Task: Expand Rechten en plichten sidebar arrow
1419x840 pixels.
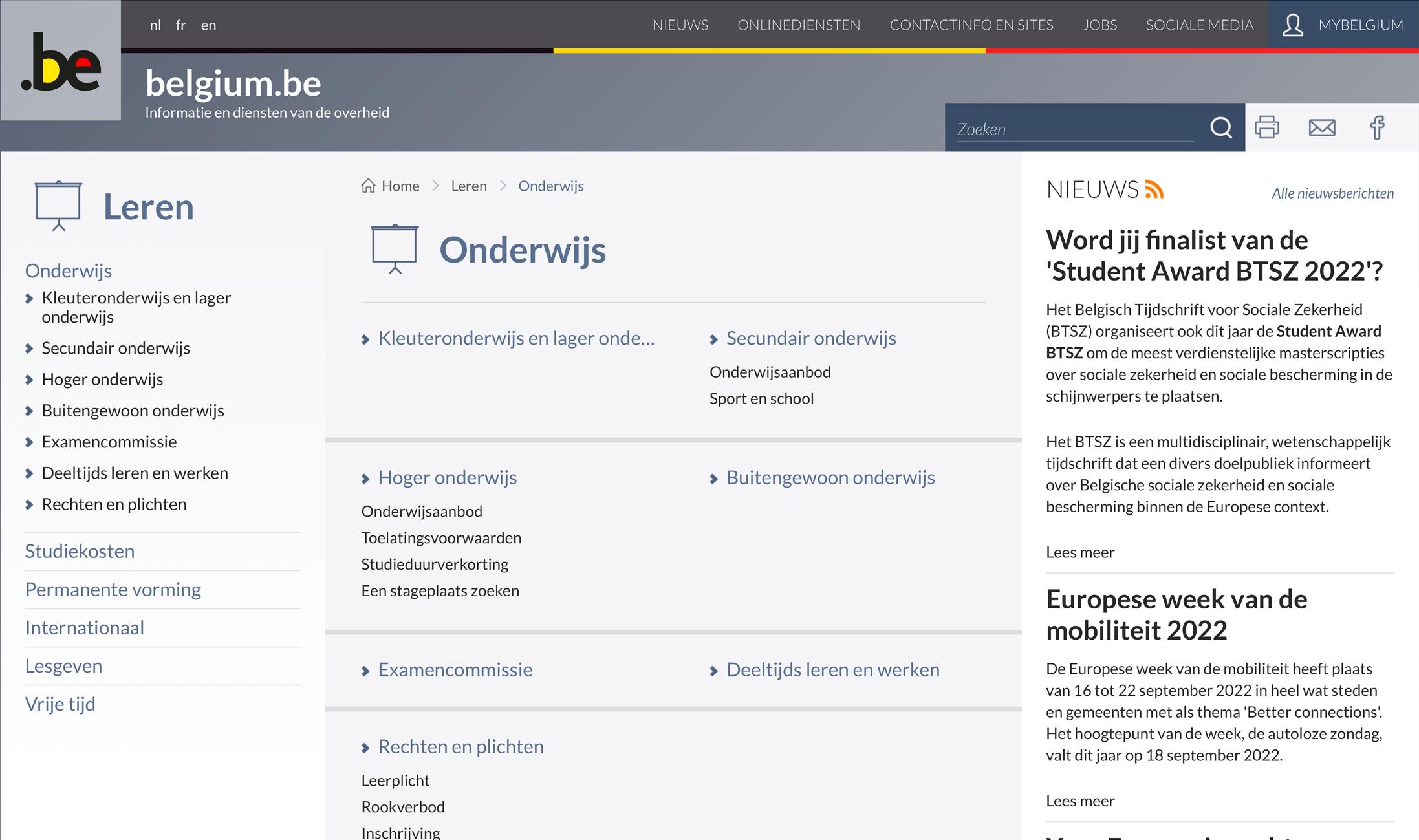Action: coord(29,505)
